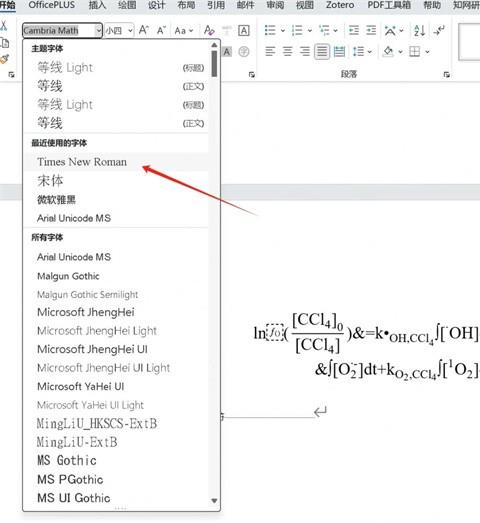480x523 pixels.
Task: Toggle justify alignment button
Action: (322, 51)
